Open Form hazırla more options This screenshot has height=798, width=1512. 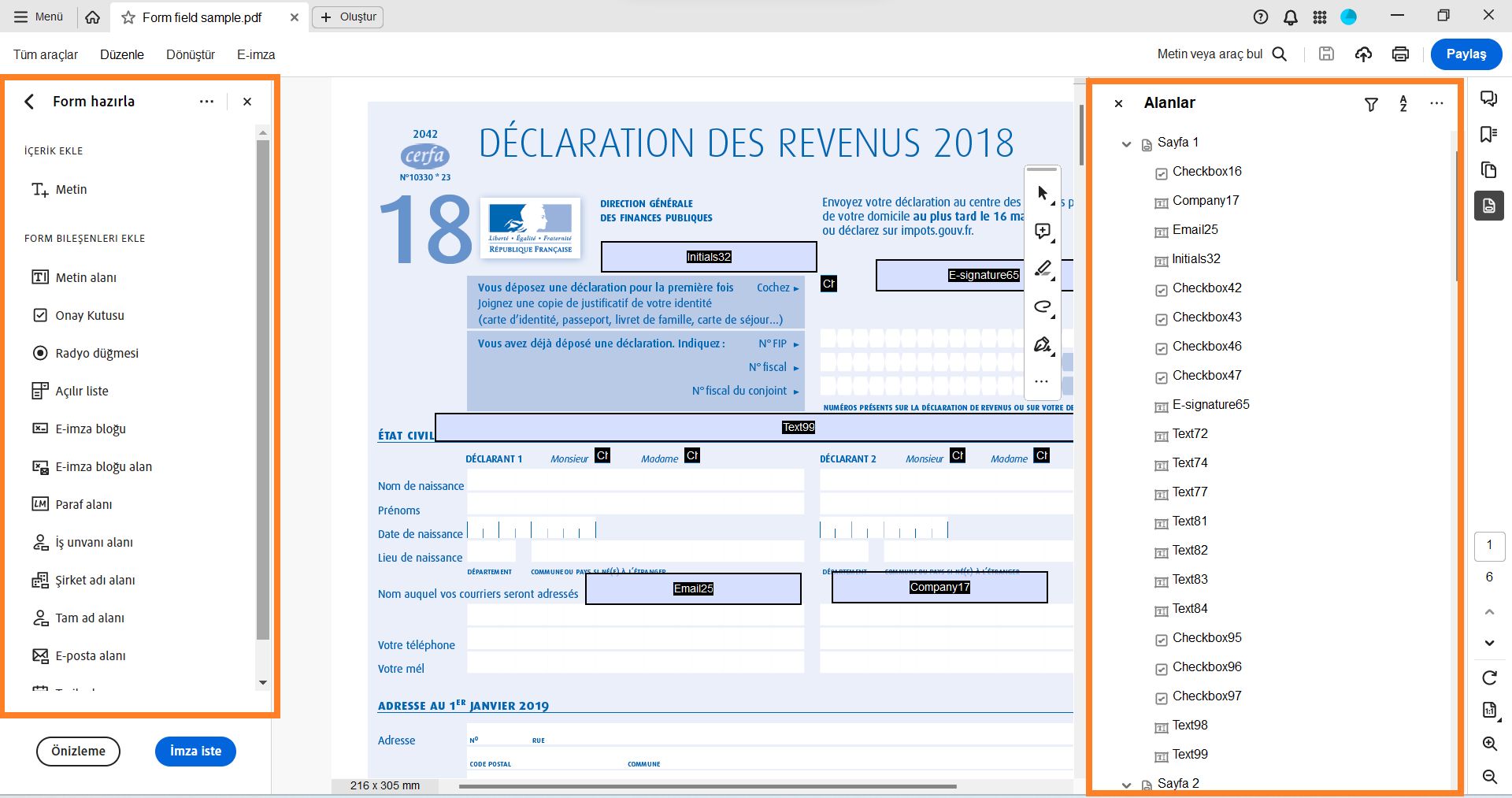[206, 102]
